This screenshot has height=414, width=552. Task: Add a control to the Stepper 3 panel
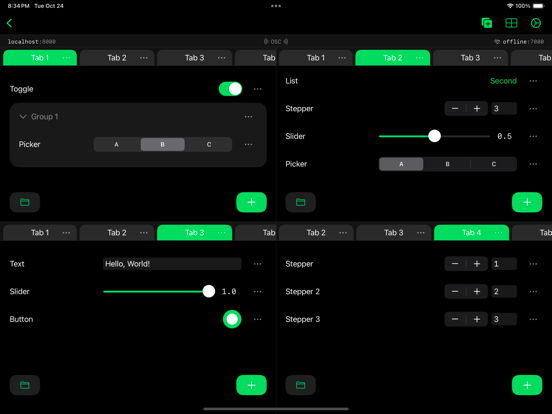527,385
